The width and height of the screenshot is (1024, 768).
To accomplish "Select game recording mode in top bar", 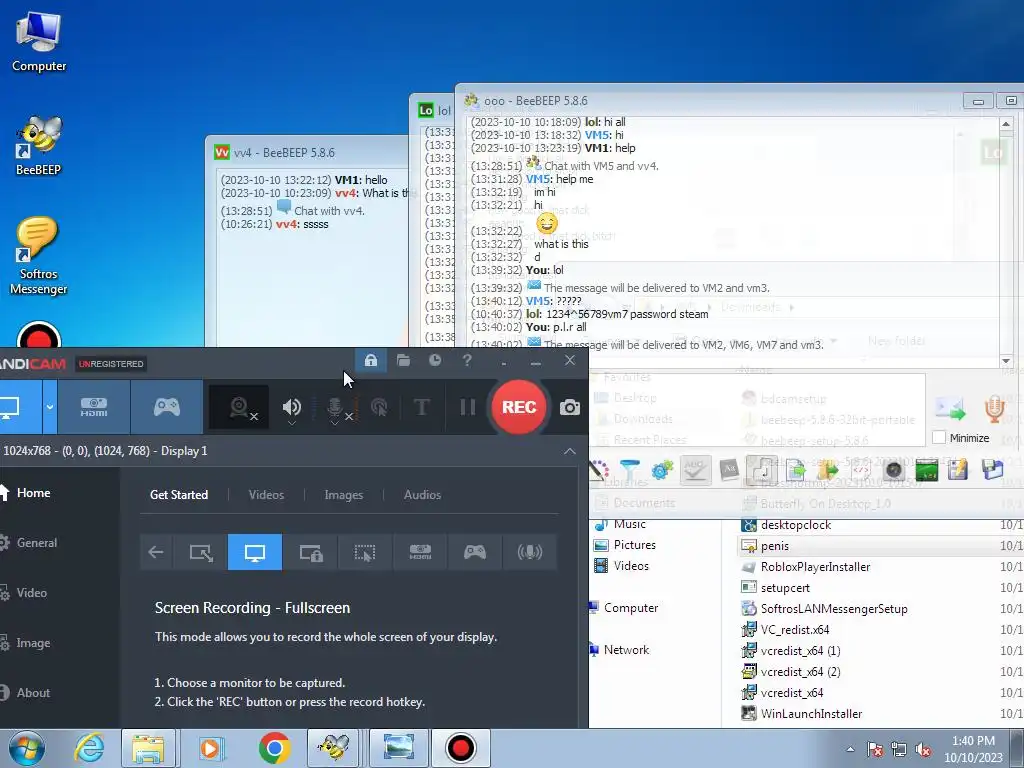I will coord(167,408).
